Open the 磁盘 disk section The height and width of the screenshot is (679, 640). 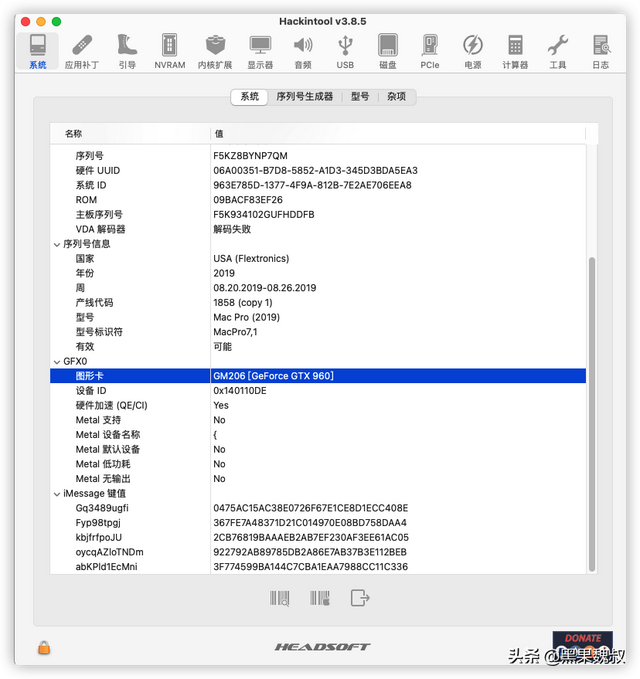click(x=388, y=51)
